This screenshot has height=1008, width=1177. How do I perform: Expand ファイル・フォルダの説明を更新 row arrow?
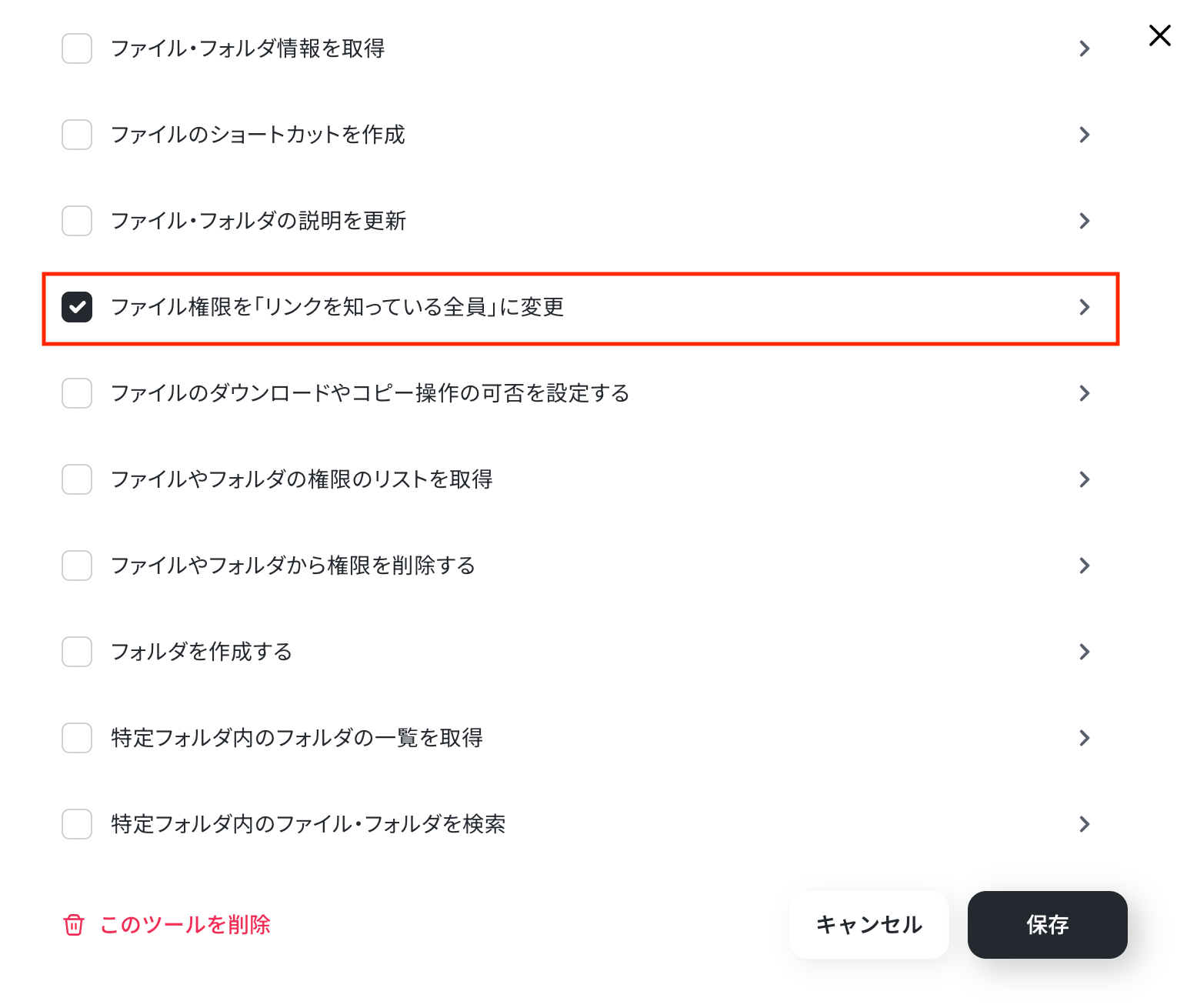point(1085,221)
